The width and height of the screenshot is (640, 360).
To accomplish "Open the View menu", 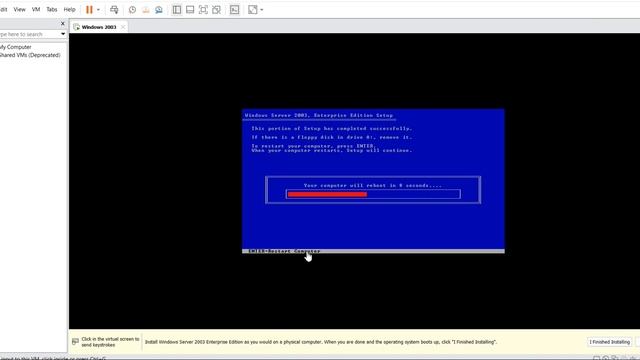I will pos(19,9).
